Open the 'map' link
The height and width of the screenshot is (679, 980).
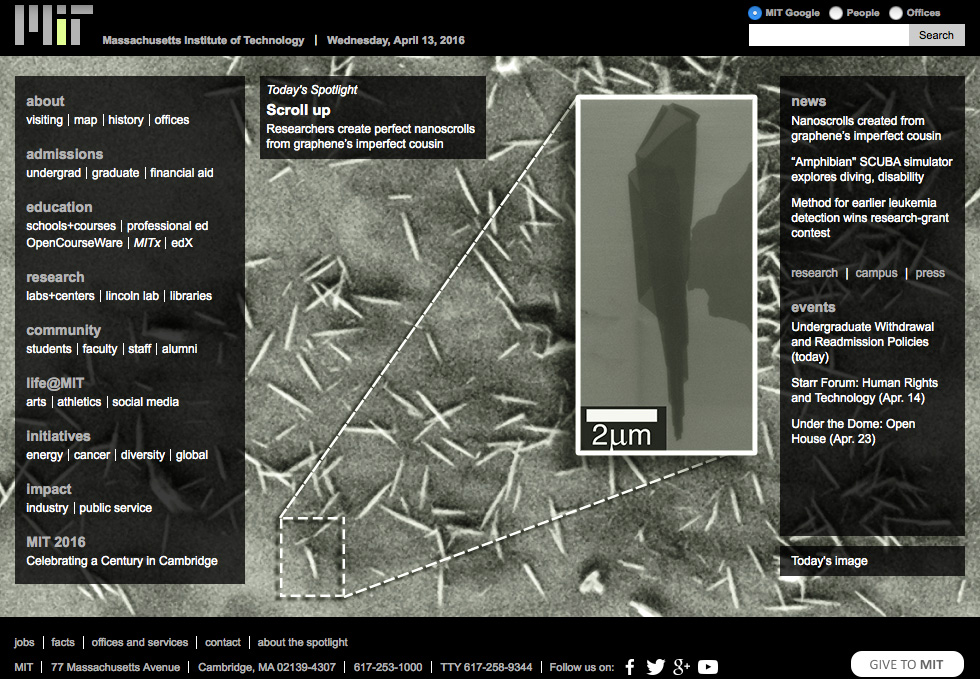point(86,120)
